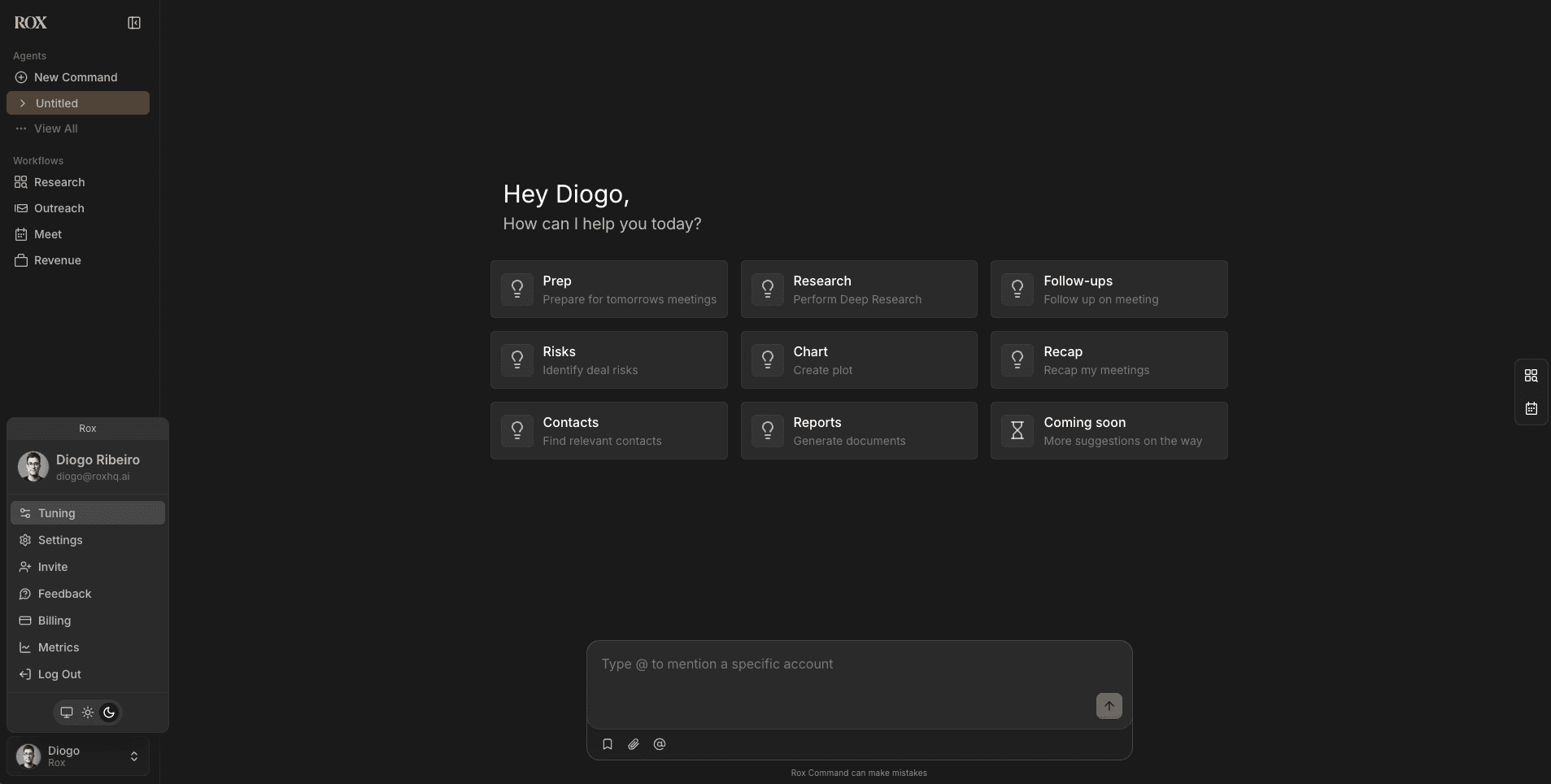
Task: Select Log Out in the user menu
Action: point(59,674)
